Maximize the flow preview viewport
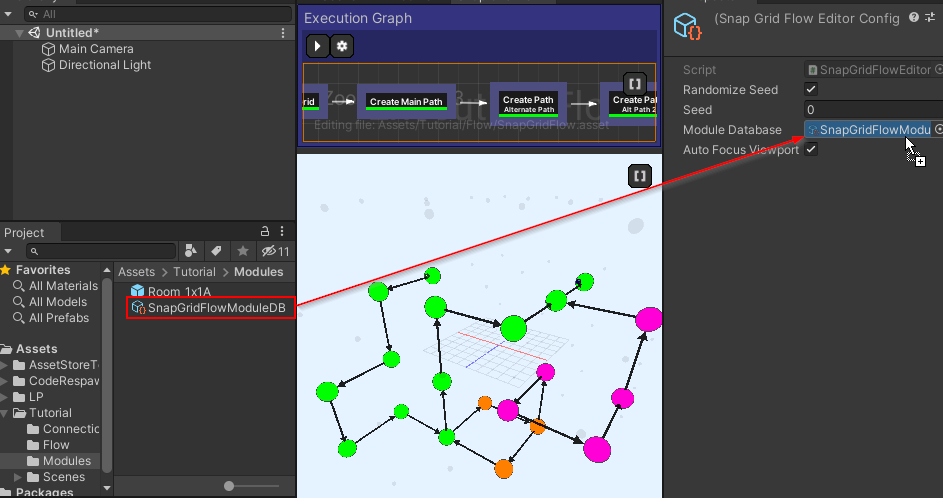 [639, 176]
